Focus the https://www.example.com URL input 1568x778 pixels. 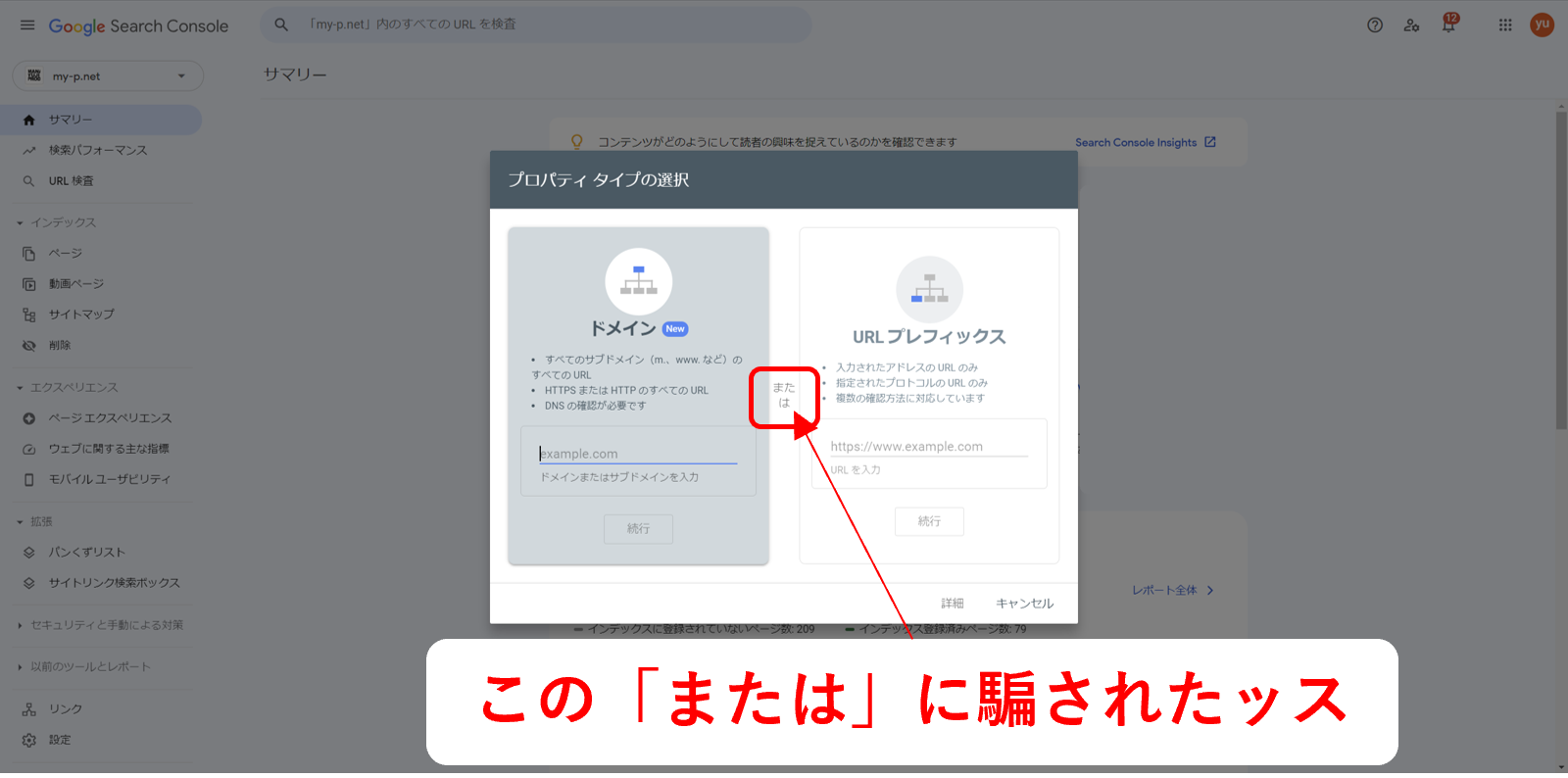(x=929, y=447)
